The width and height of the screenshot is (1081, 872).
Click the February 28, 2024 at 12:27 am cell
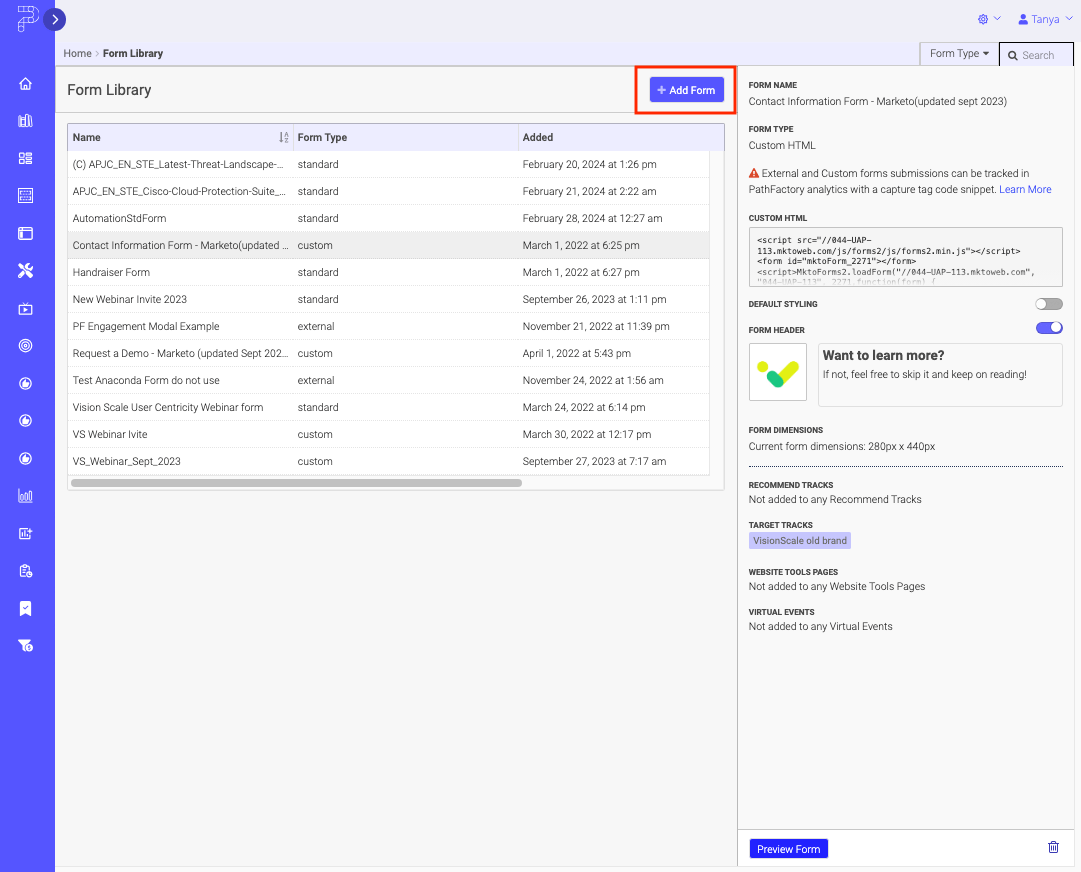coord(592,219)
